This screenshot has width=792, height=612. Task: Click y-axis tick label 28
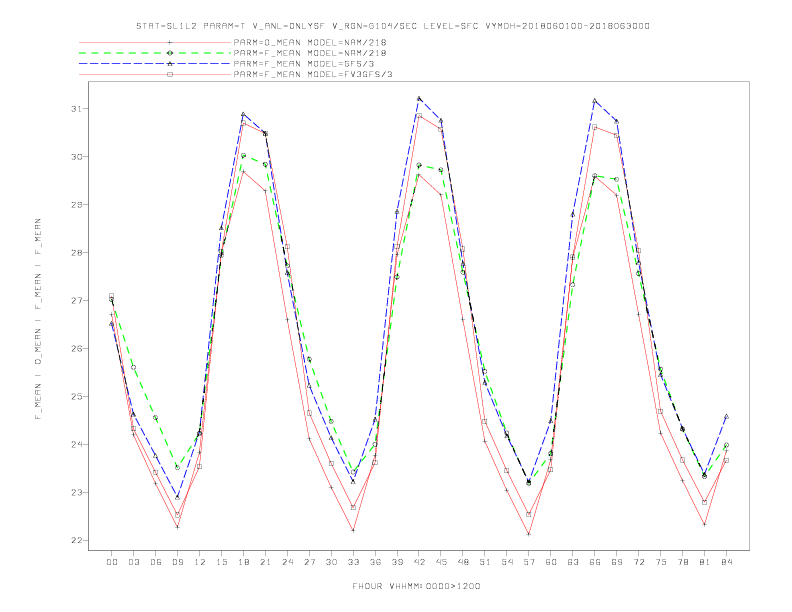tap(77, 252)
